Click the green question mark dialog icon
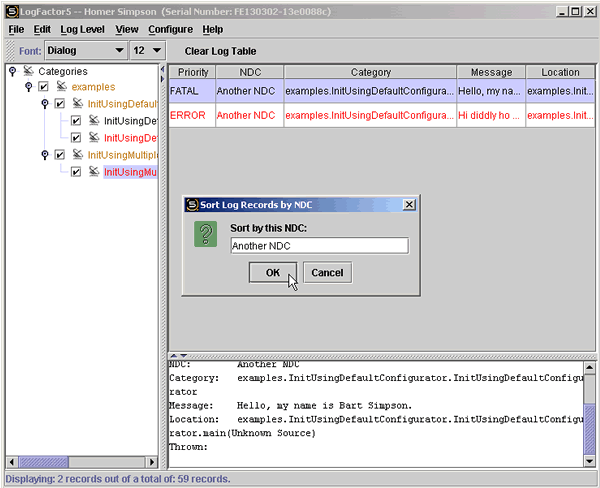 205,235
